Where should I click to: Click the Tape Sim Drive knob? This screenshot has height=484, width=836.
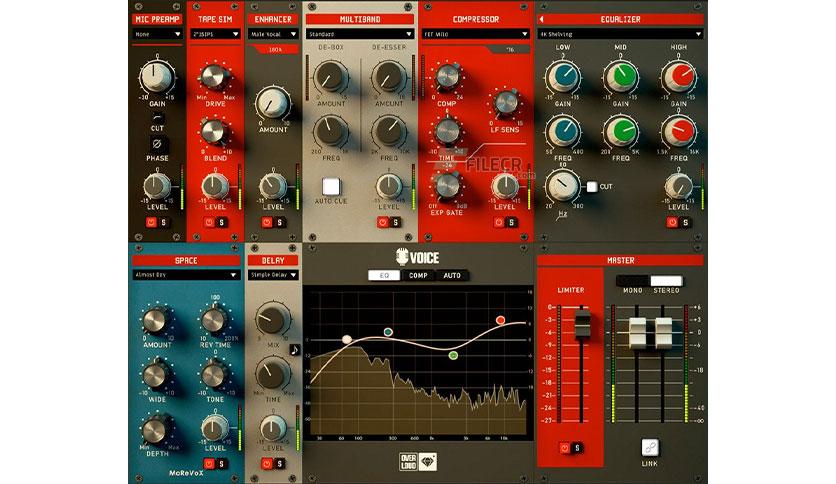click(214, 77)
